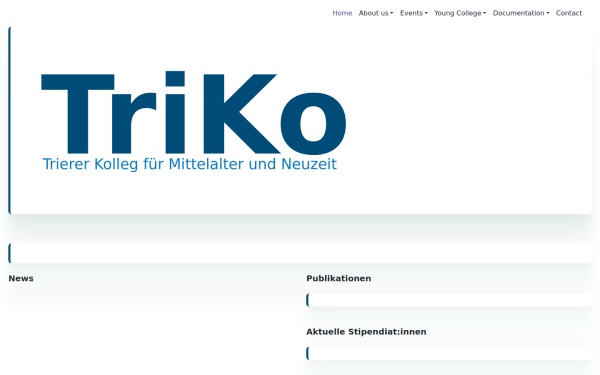600x375 pixels.
Task: Open the Contact page
Action: click(x=569, y=13)
